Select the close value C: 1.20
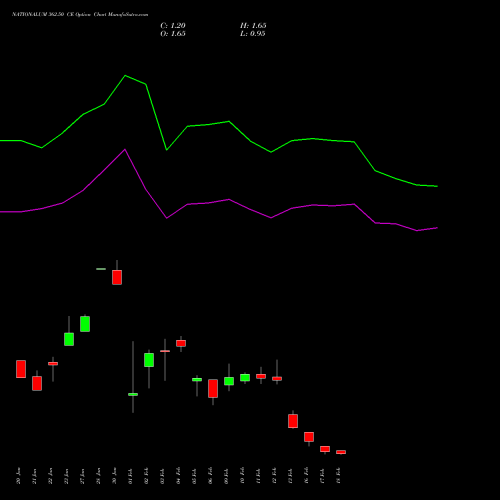 (173, 26)
